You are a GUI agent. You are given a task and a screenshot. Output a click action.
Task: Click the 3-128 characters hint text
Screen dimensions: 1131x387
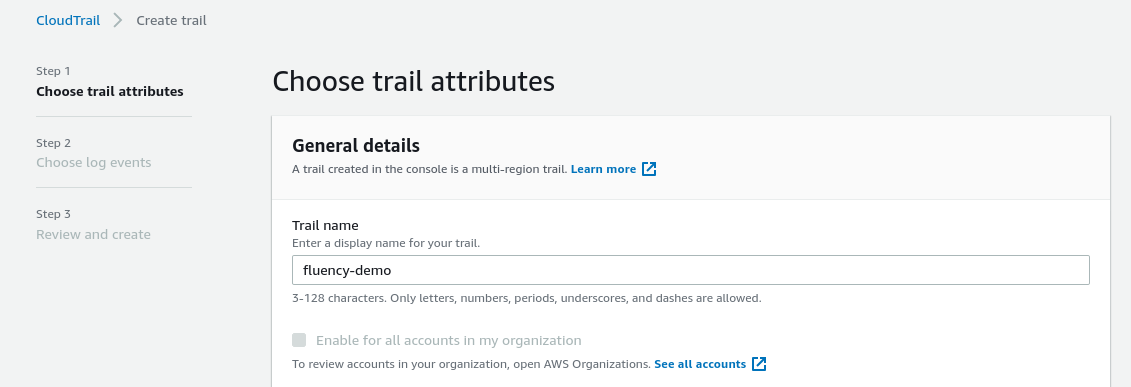tap(527, 298)
